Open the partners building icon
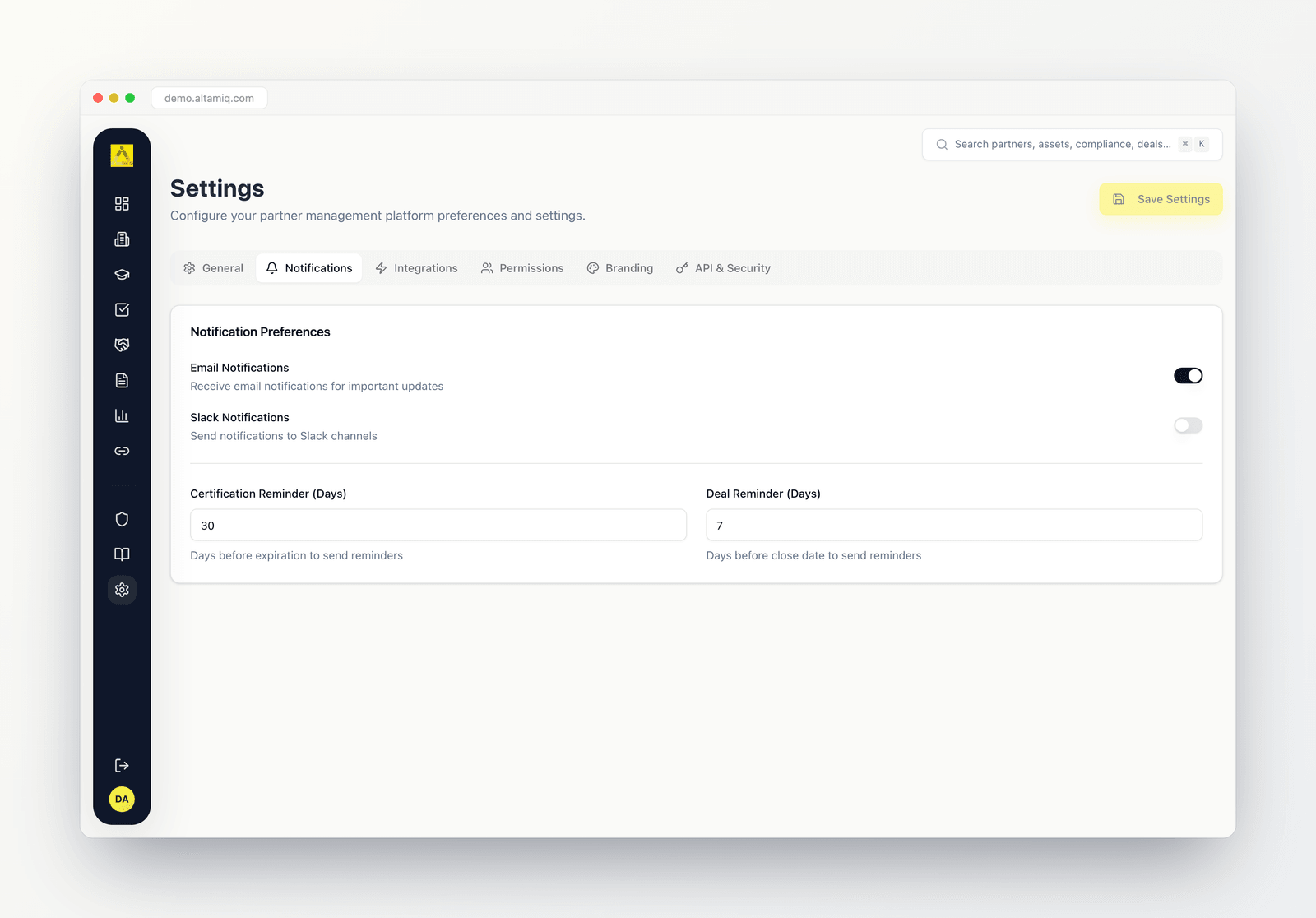The image size is (1316, 918). click(122, 239)
